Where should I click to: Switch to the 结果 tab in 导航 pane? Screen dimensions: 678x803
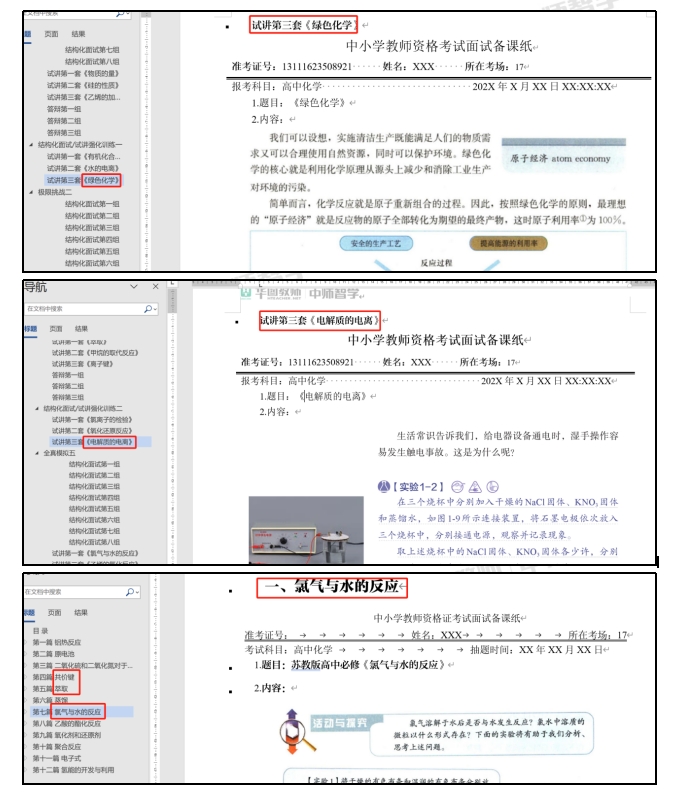point(82,328)
